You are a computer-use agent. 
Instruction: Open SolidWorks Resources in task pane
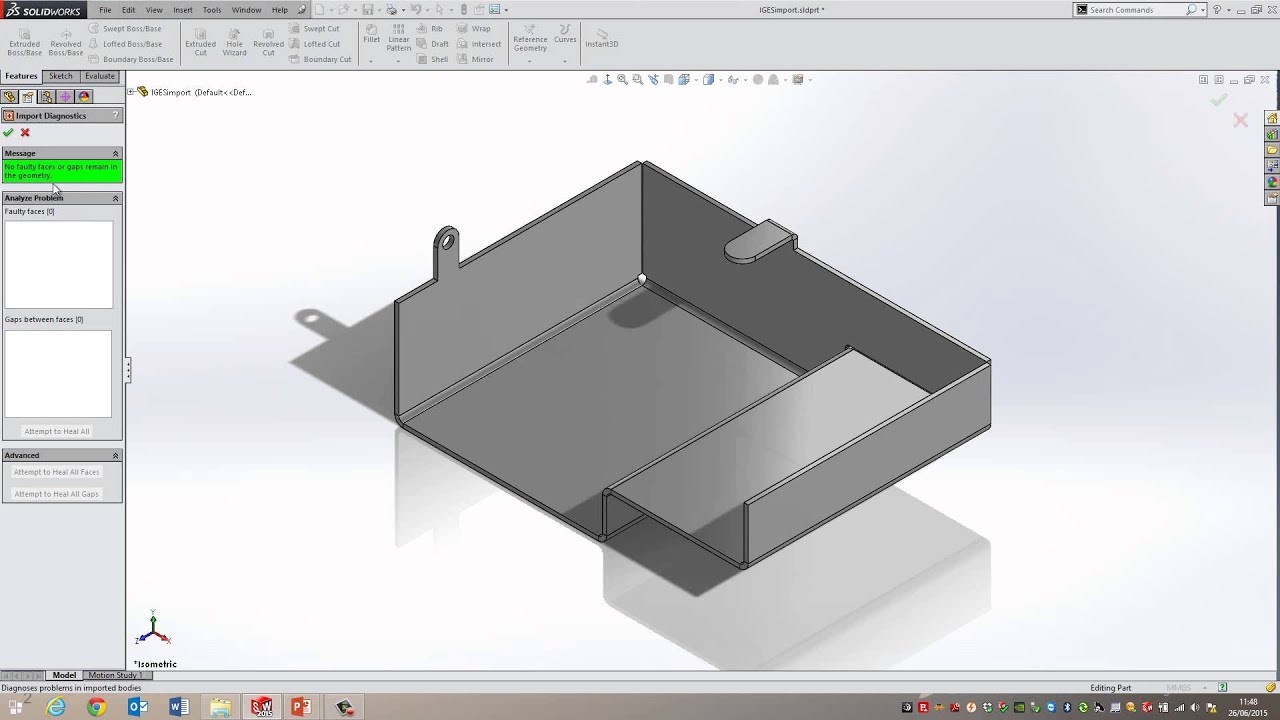coord(1272,118)
